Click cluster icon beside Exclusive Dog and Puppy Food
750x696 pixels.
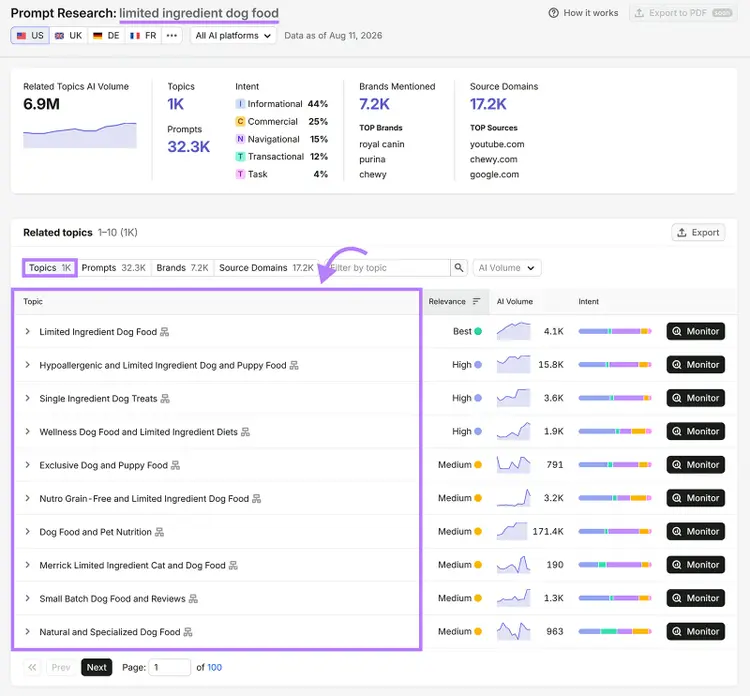tap(176, 465)
